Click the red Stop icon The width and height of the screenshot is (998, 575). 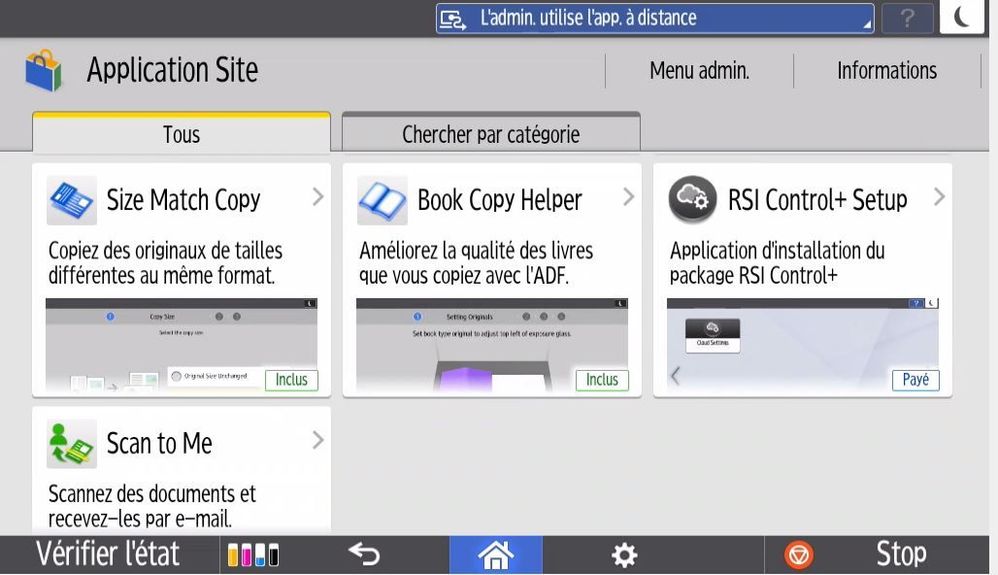click(799, 555)
